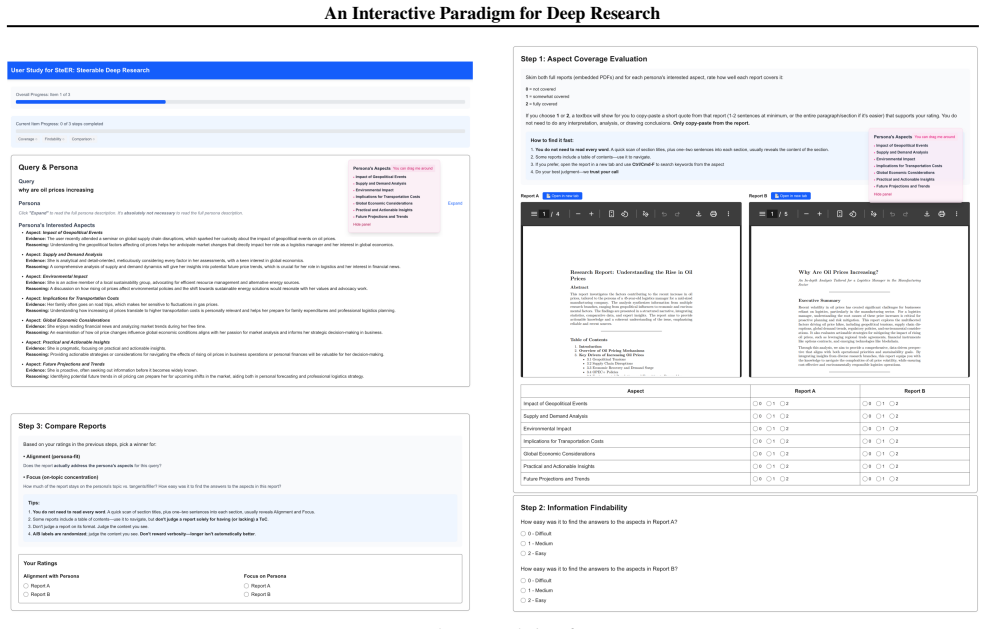Click the page number field in Report B
Screen dimensions: 985x629
[772, 214]
